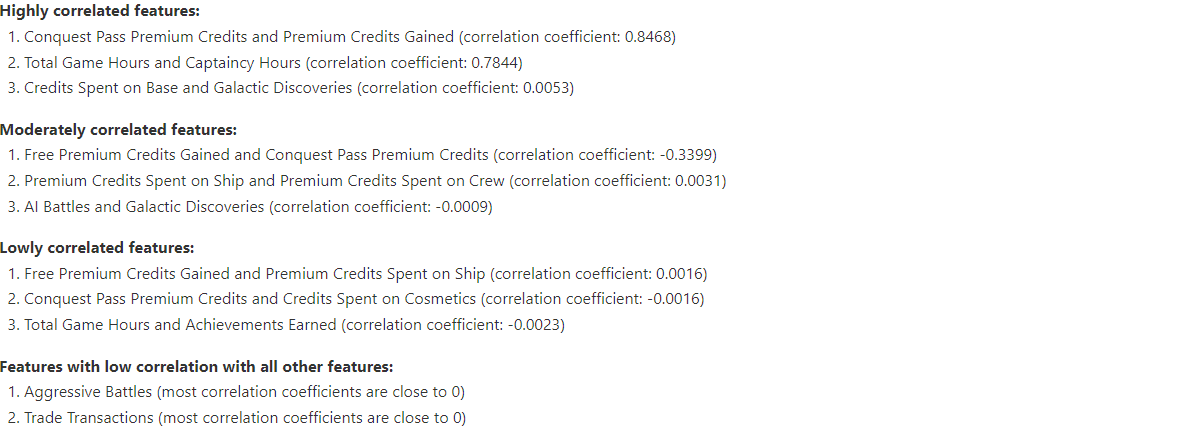Click the "Highly correlated features" heading

100,11
